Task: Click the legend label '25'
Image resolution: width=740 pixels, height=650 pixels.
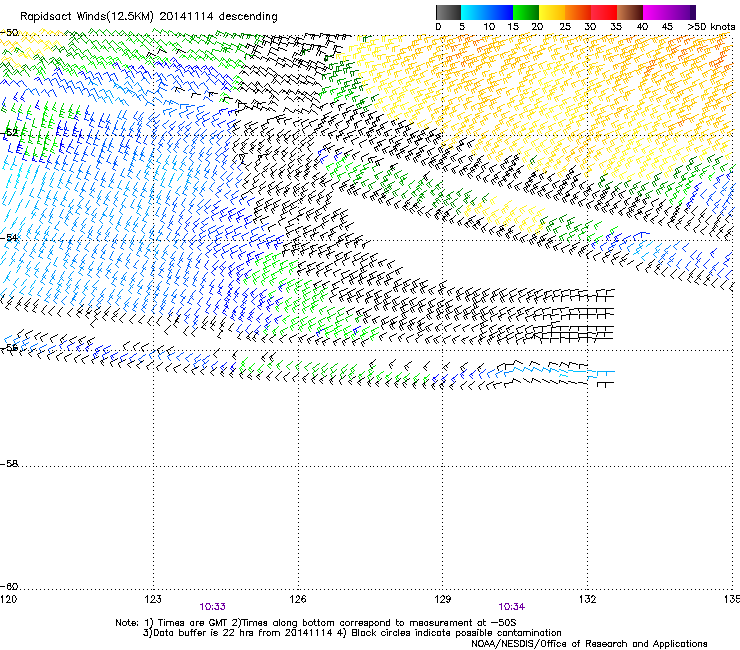Action: [565, 27]
